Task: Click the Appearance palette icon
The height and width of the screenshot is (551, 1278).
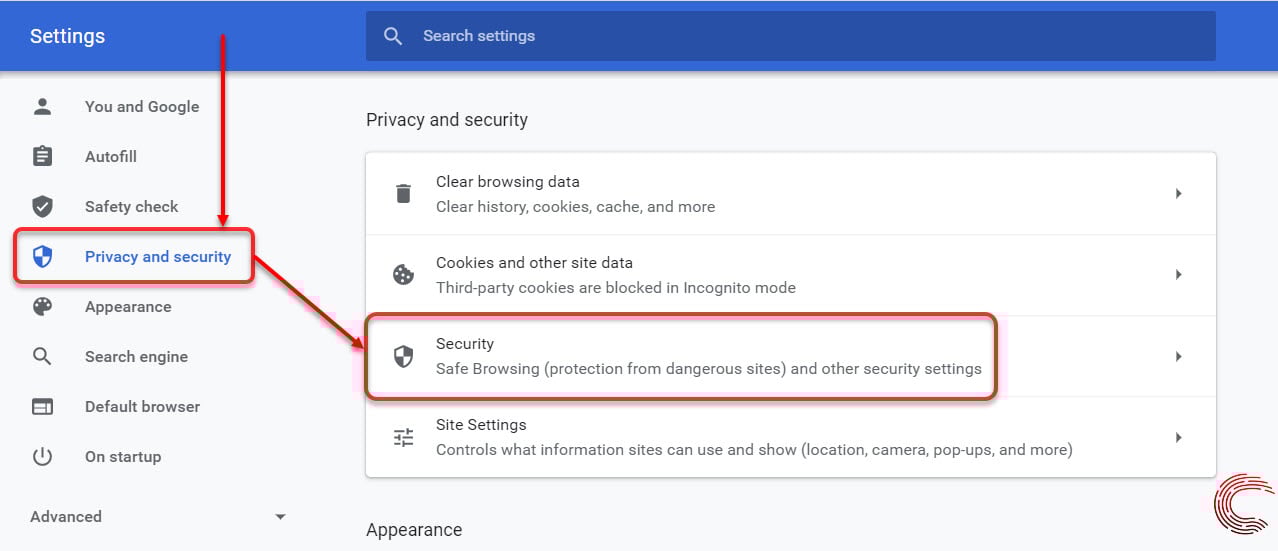Action: click(42, 306)
